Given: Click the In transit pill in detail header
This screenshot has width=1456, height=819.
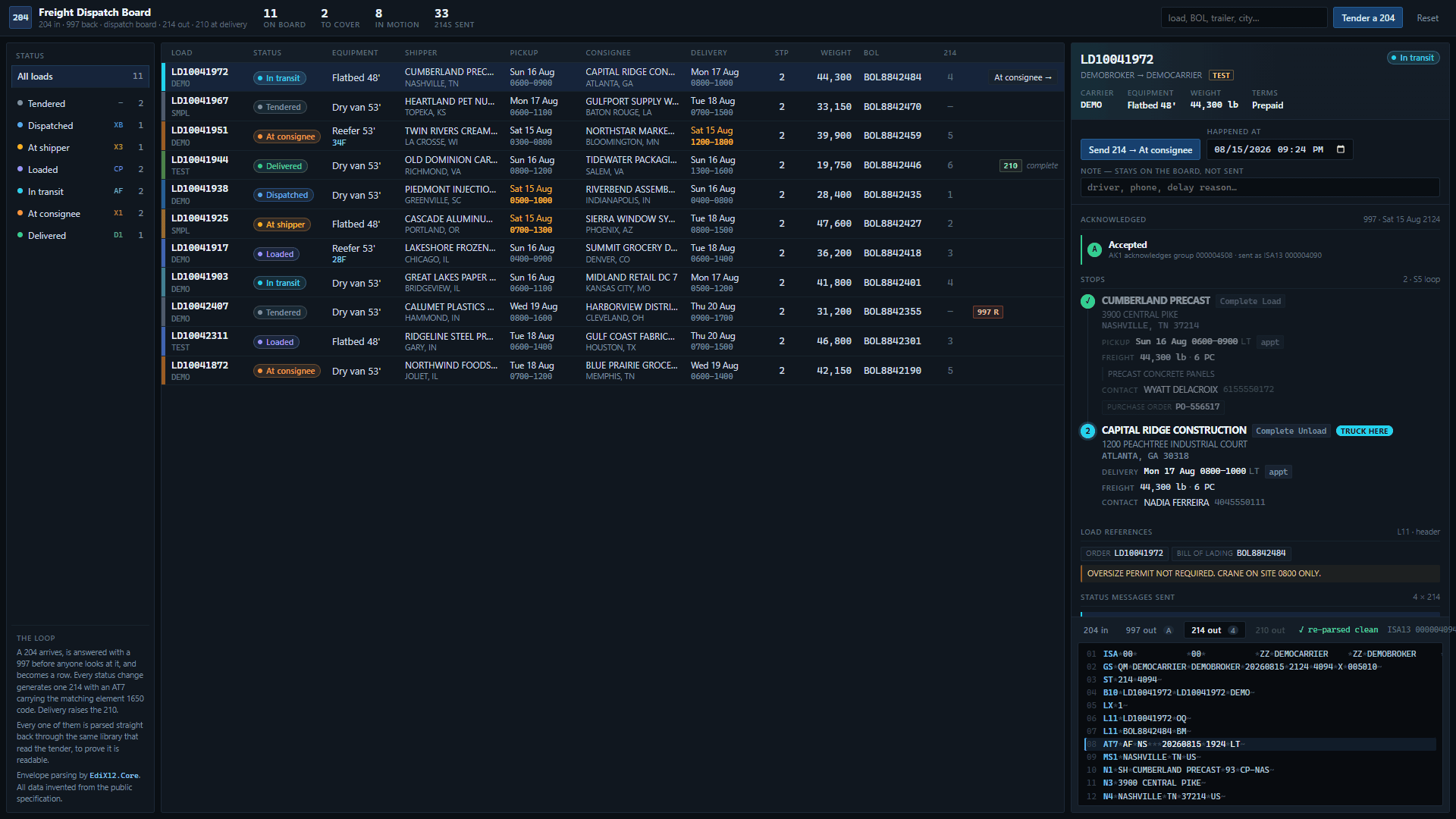Looking at the screenshot, I should (1413, 58).
